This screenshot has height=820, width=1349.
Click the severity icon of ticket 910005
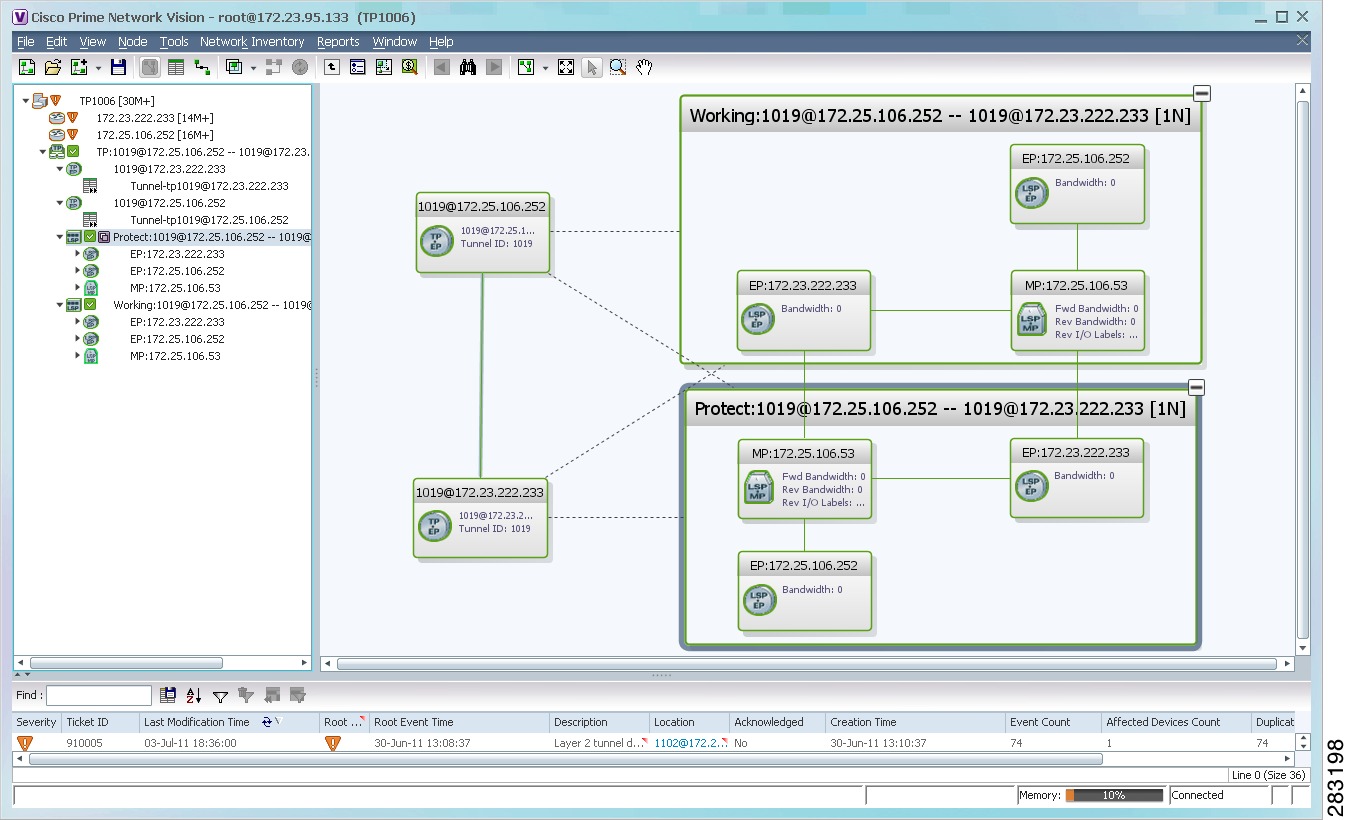pos(24,743)
